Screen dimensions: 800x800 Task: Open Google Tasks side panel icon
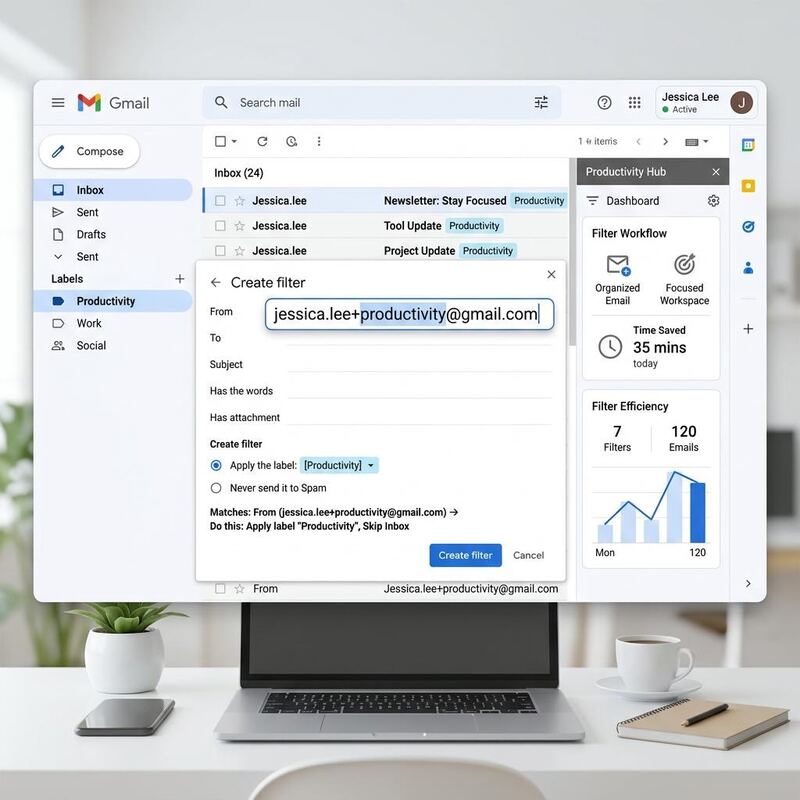pyautogui.click(x=748, y=227)
